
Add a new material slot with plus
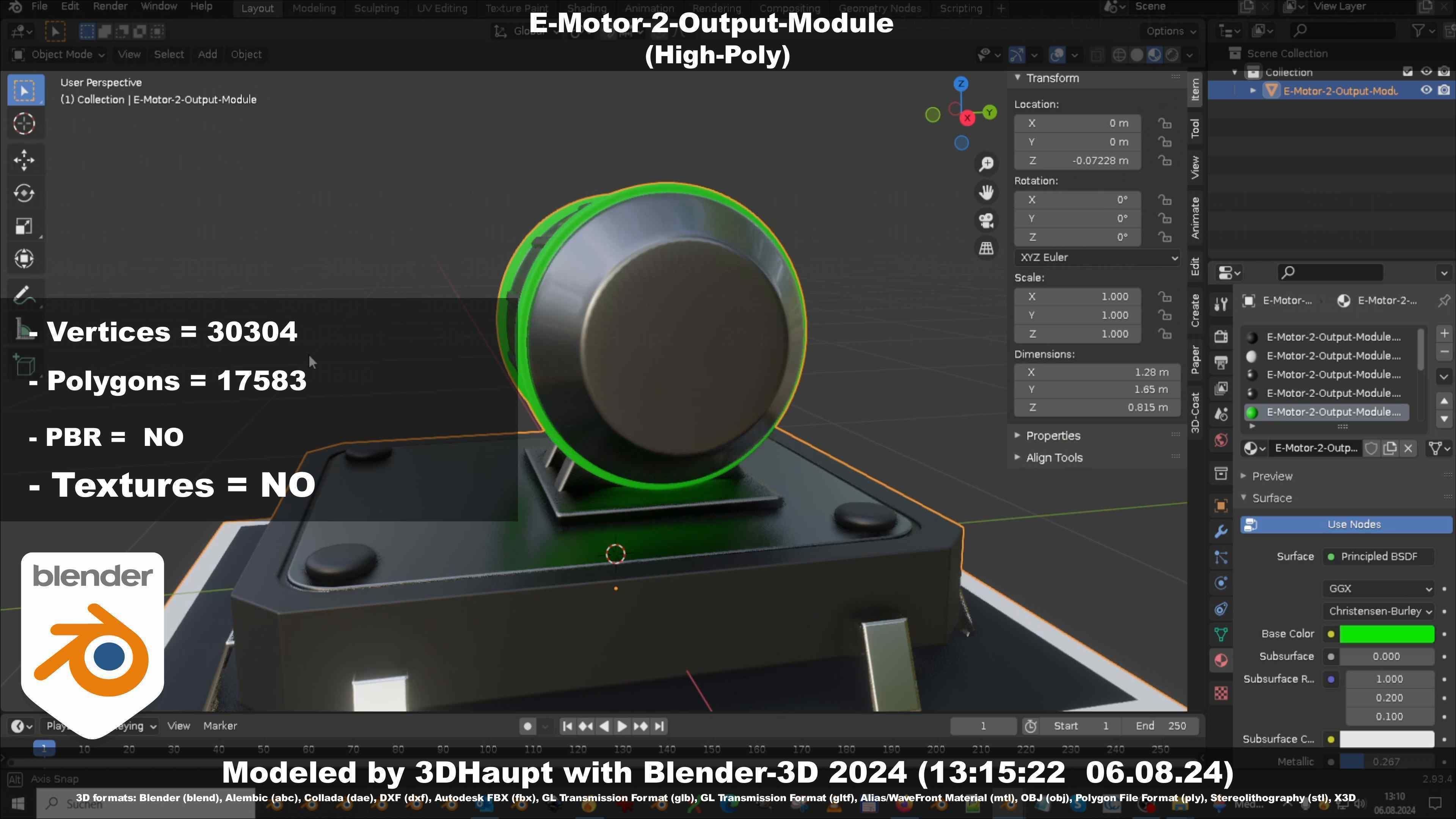coord(1444,333)
